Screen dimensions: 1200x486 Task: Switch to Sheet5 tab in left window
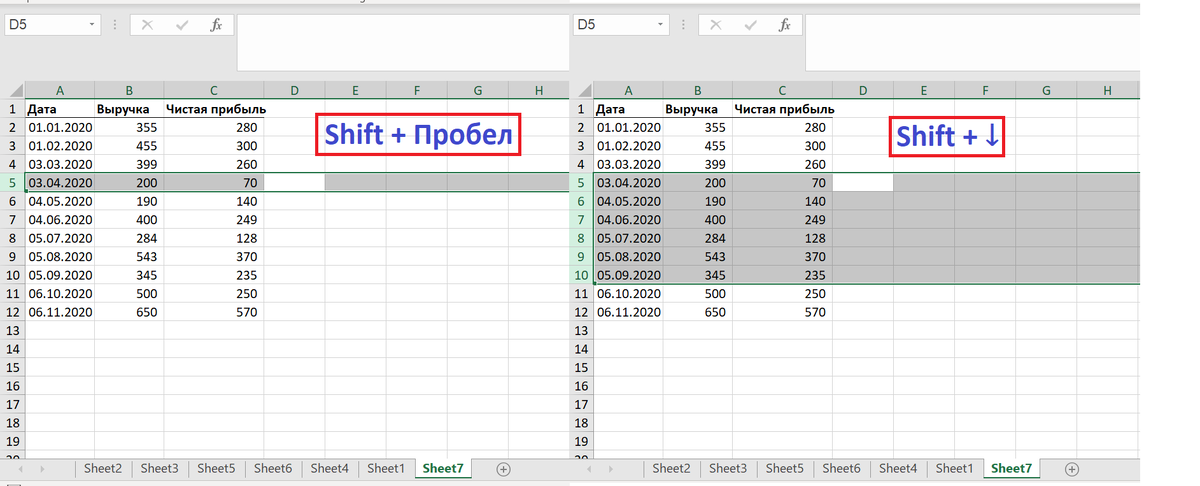coord(216,468)
